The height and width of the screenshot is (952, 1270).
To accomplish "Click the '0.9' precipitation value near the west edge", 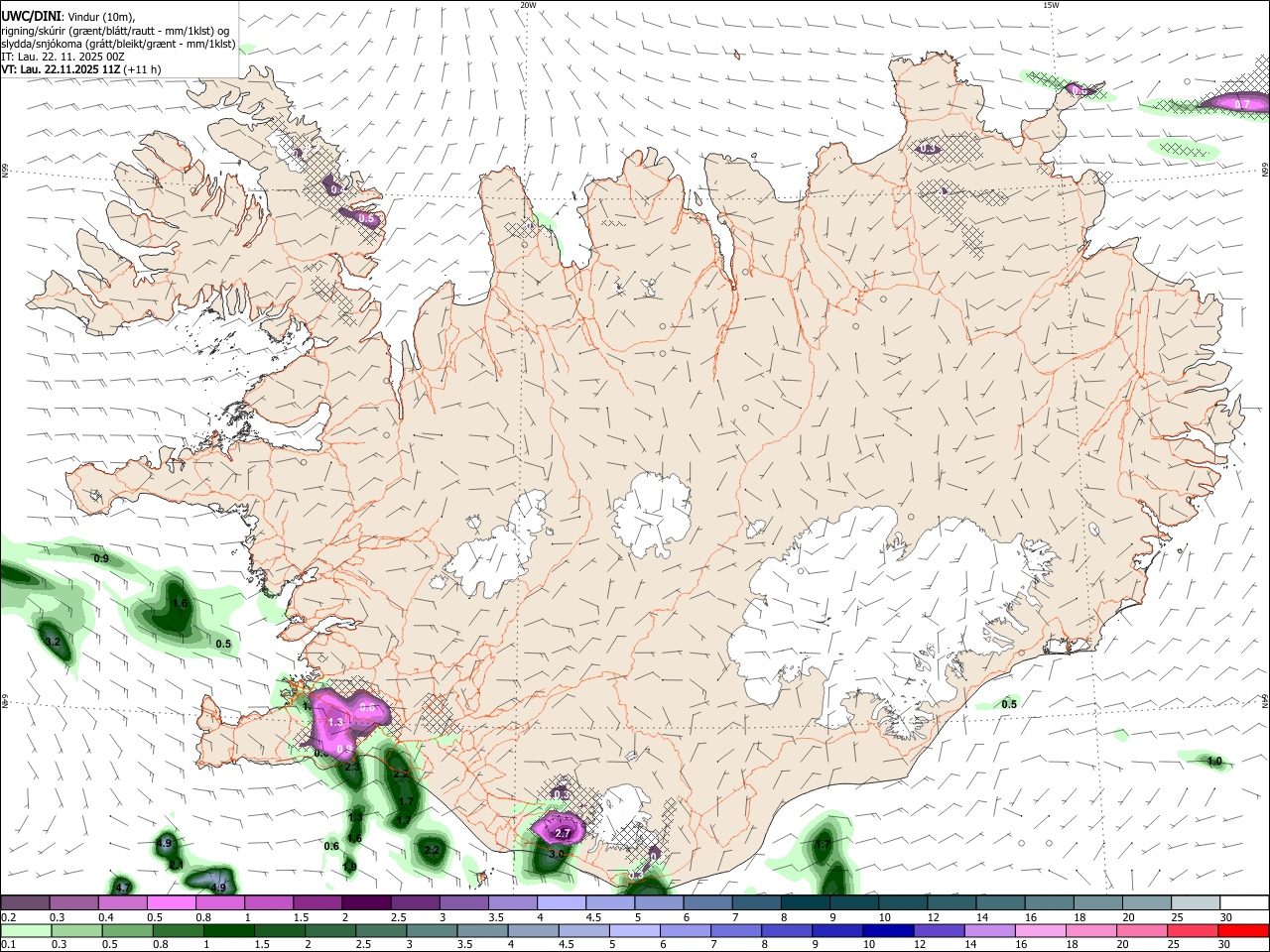I will point(101,559).
